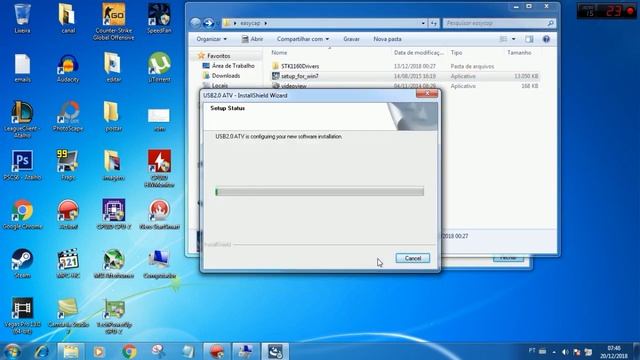
Task: Refresh the easycap folder view
Action: pos(433,23)
